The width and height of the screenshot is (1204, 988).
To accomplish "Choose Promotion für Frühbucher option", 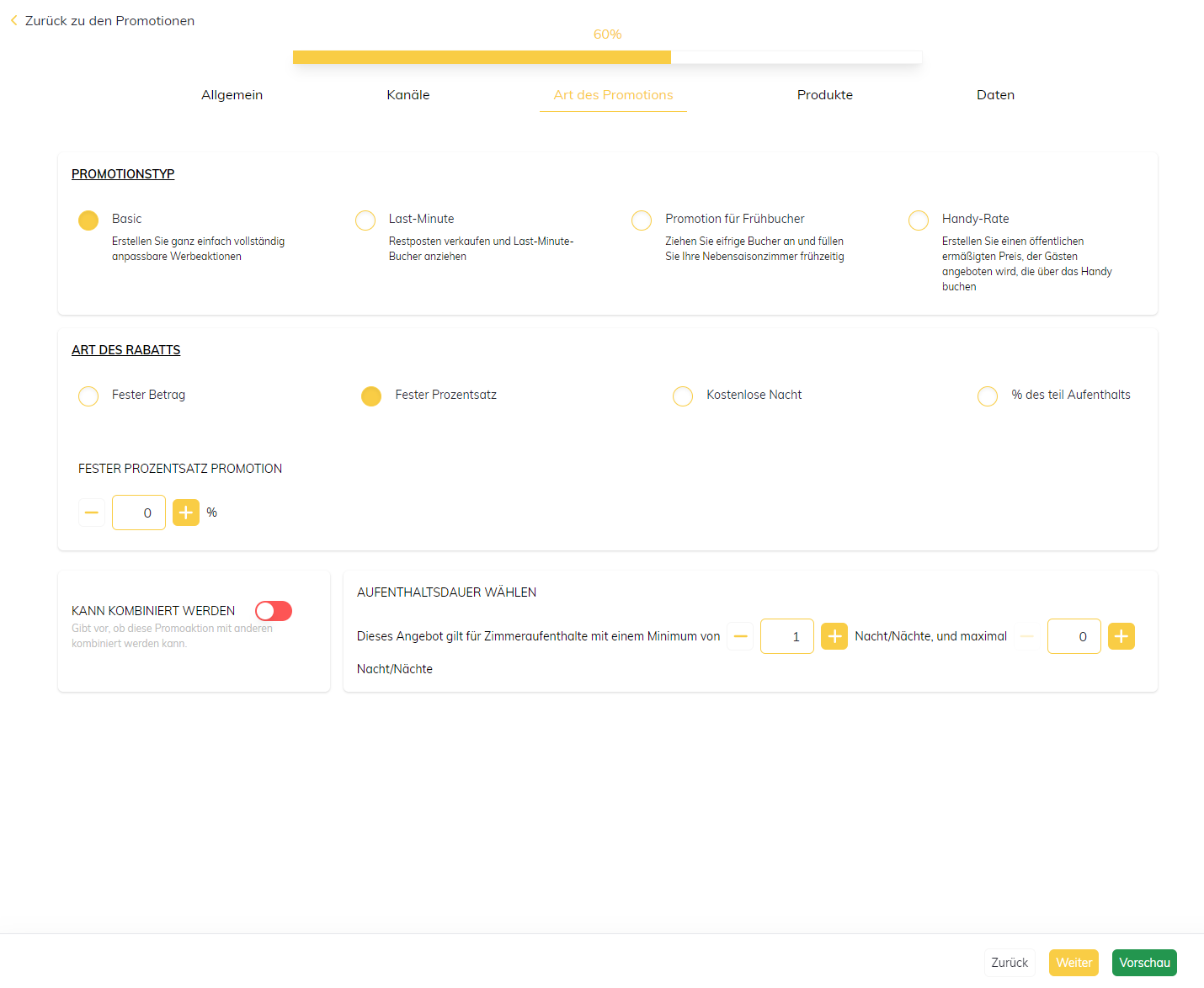I will click(x=642, y=220).
